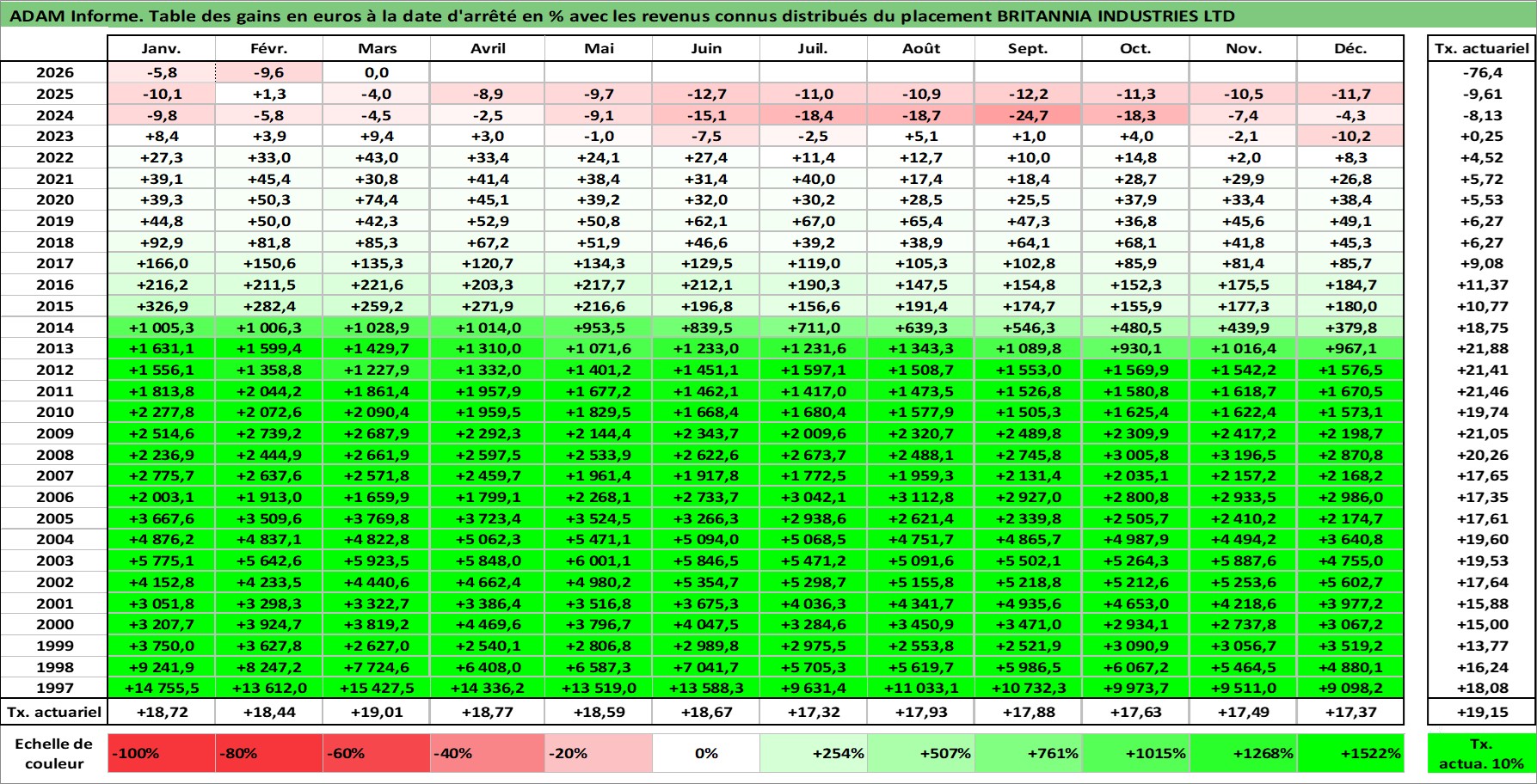The width and height of the screenshot is (1537, 784).
Task: Select the '+19,01' Mars actuarial rate cell
Action: tap(377, 712)
